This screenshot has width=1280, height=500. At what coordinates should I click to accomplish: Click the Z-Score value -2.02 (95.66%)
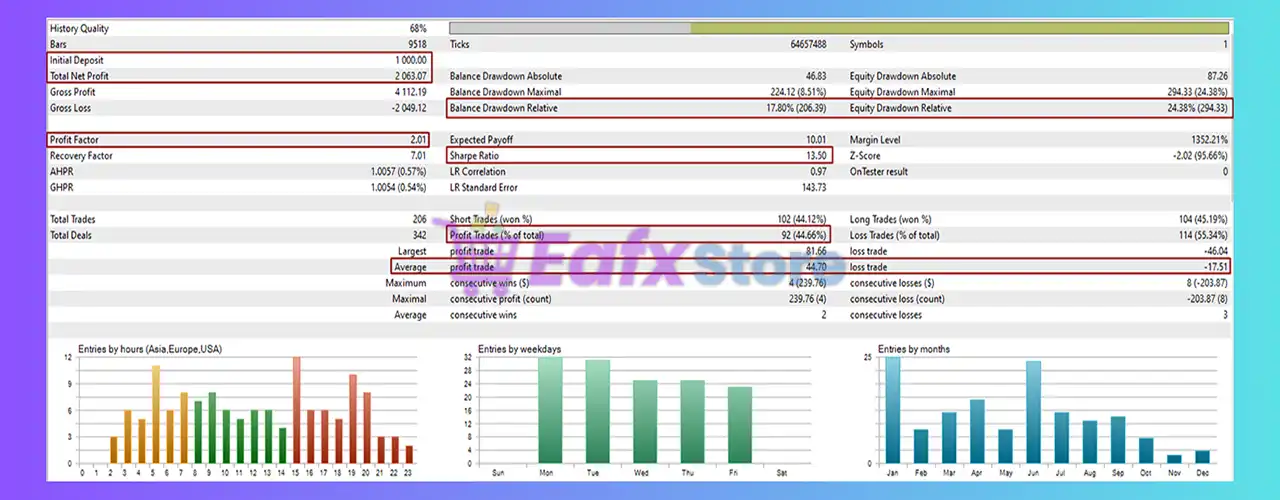1194,156
